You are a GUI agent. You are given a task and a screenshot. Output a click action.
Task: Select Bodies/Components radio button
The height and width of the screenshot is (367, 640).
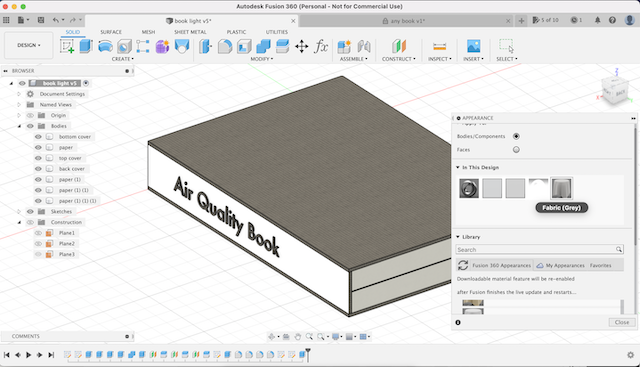pos(516,136)
